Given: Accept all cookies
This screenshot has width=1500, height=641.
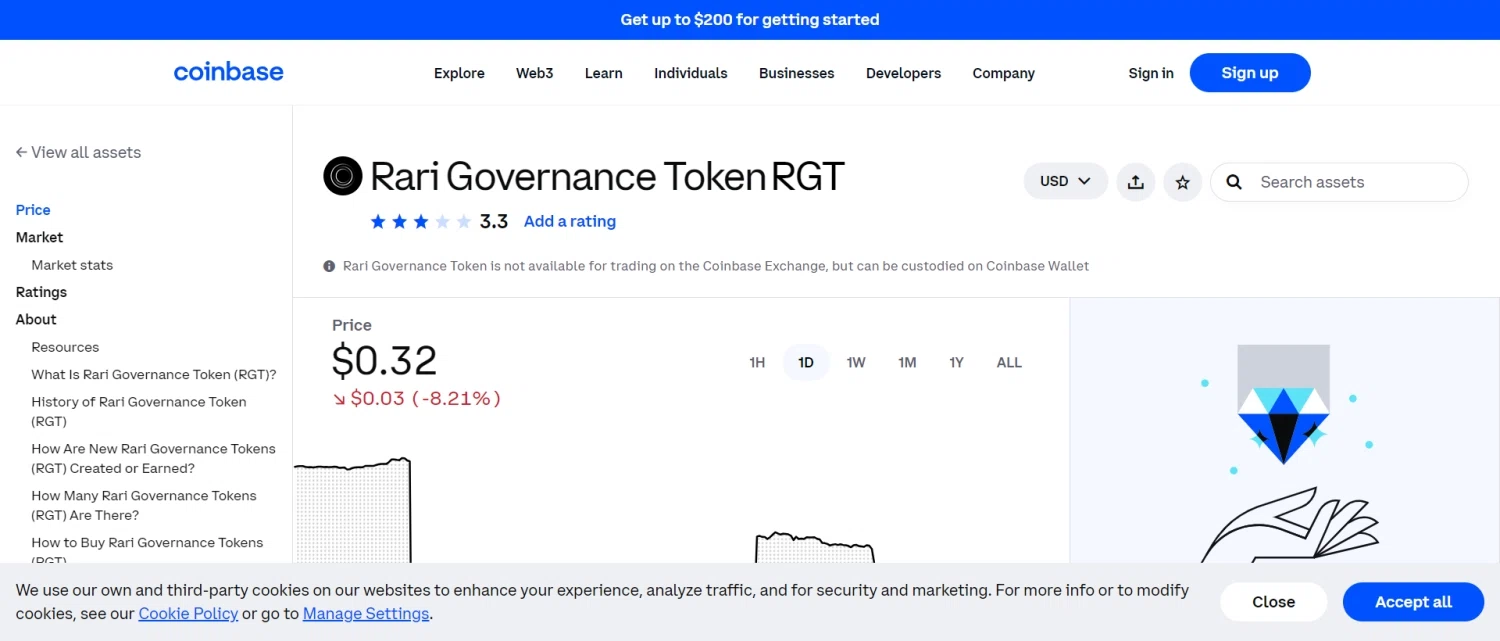Looking at the screenshot, I should [x=1413, y=602].
